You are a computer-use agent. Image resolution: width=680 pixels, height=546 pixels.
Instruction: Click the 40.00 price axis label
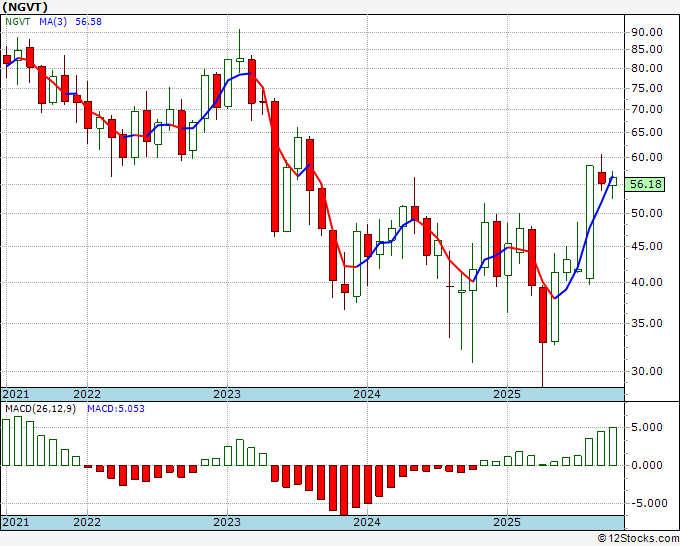tap(647, 282)
